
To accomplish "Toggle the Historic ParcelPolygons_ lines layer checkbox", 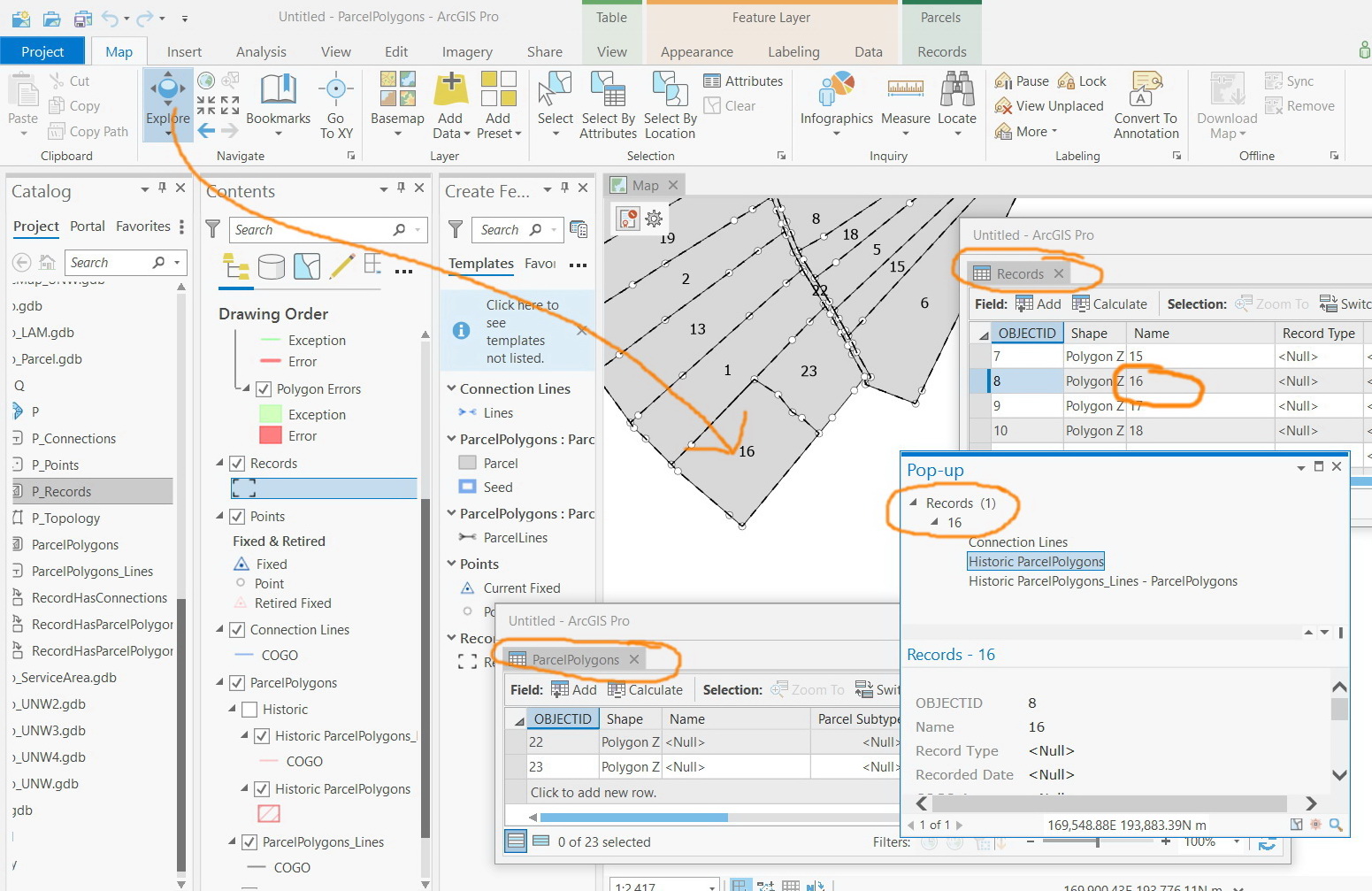I will (x=262, y=736).
